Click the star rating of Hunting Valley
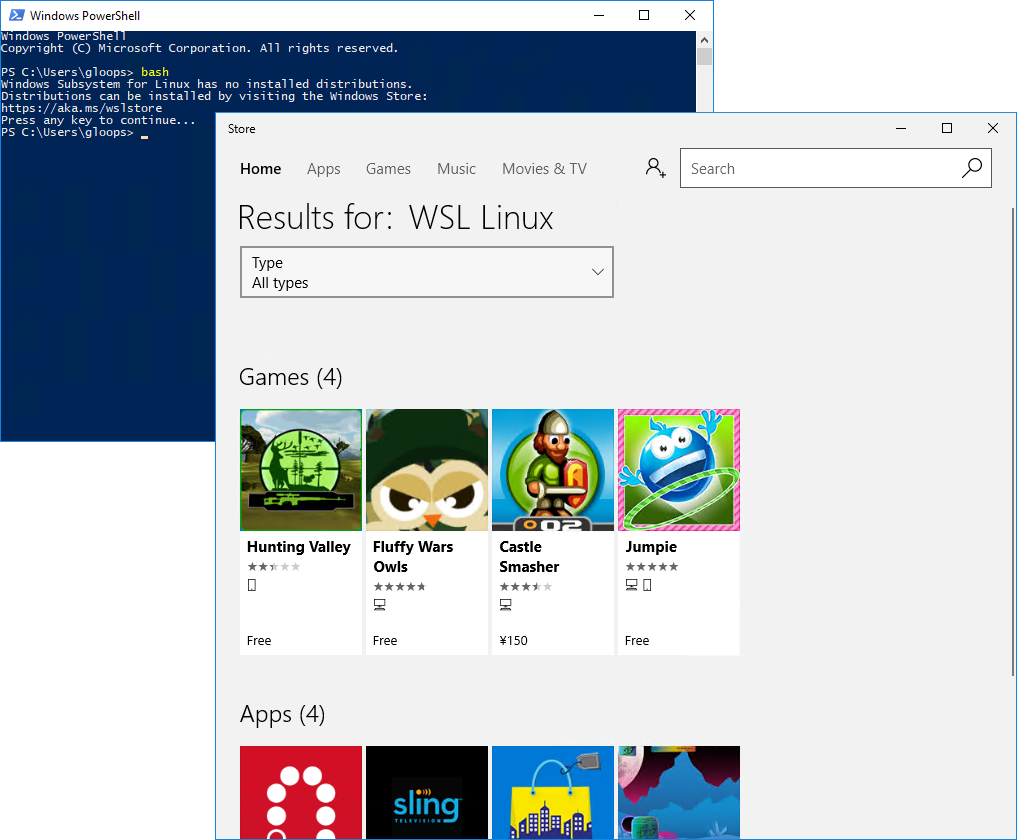This screenshot has width=1017, height=840. (274, 567)
